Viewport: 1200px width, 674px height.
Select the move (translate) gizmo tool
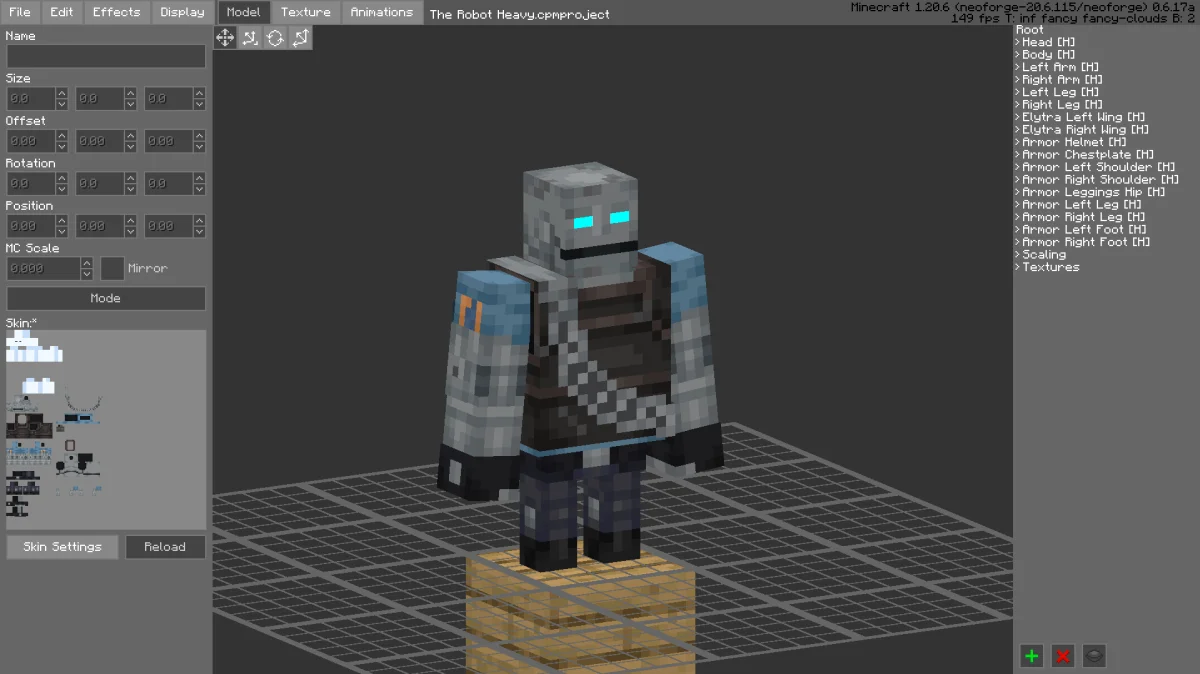225,37
